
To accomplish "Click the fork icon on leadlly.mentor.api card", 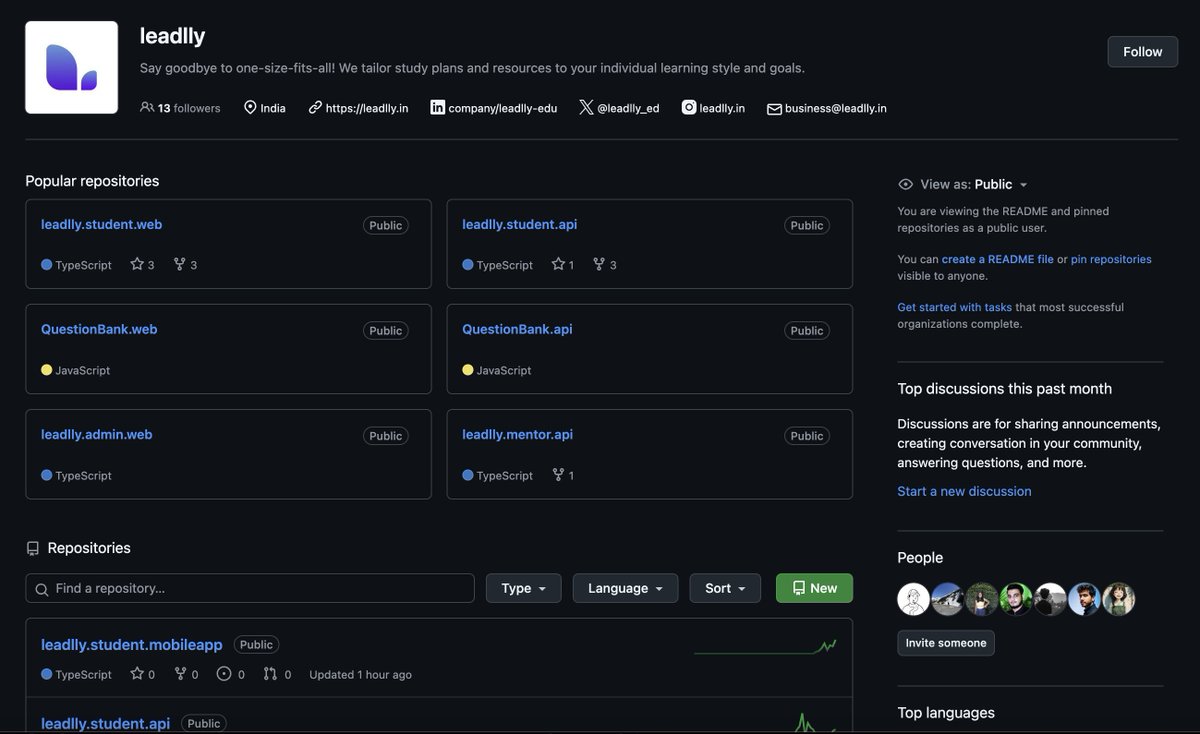I will [558, 475].
